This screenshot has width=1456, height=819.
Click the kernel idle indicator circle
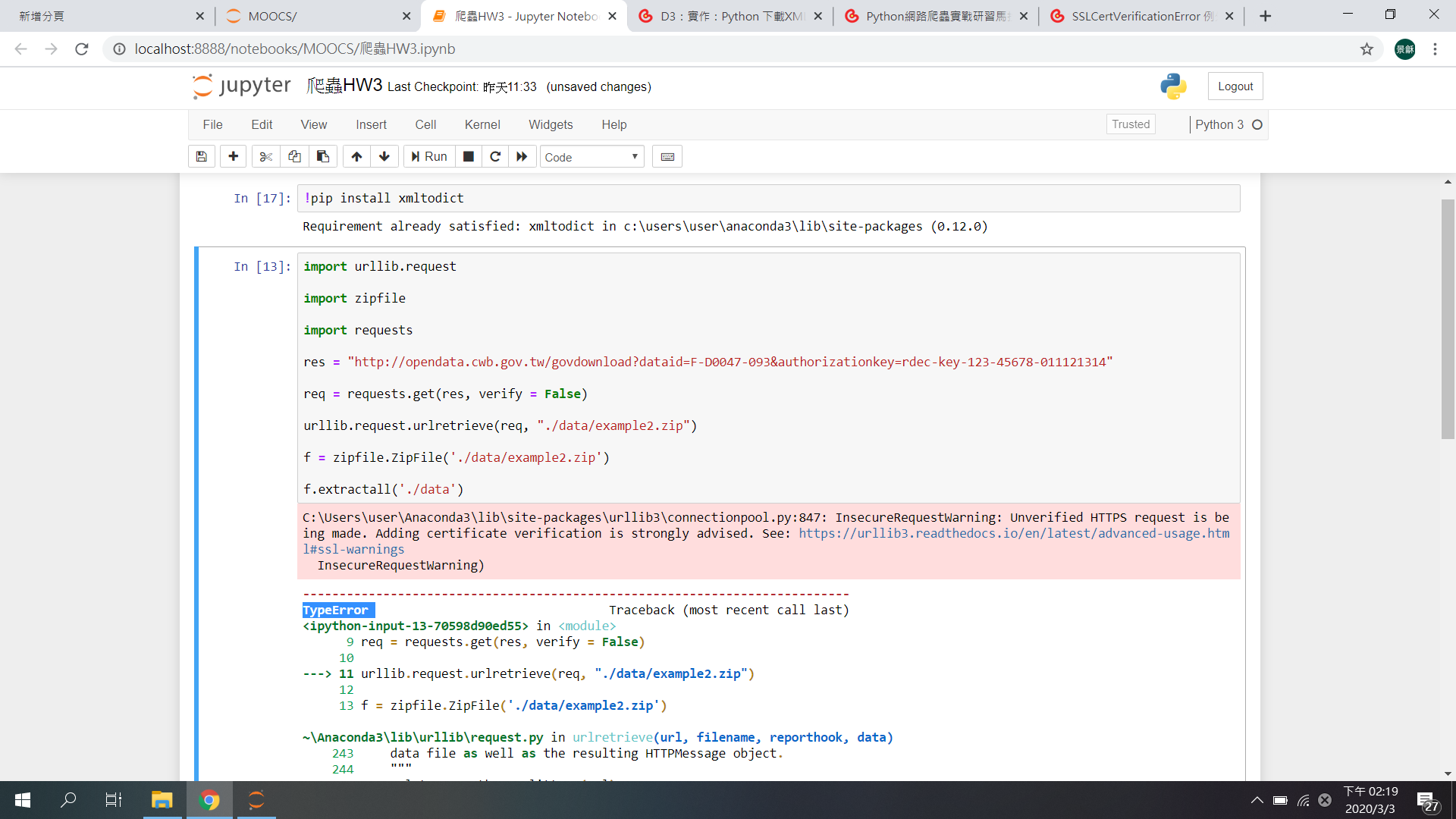1257,124
